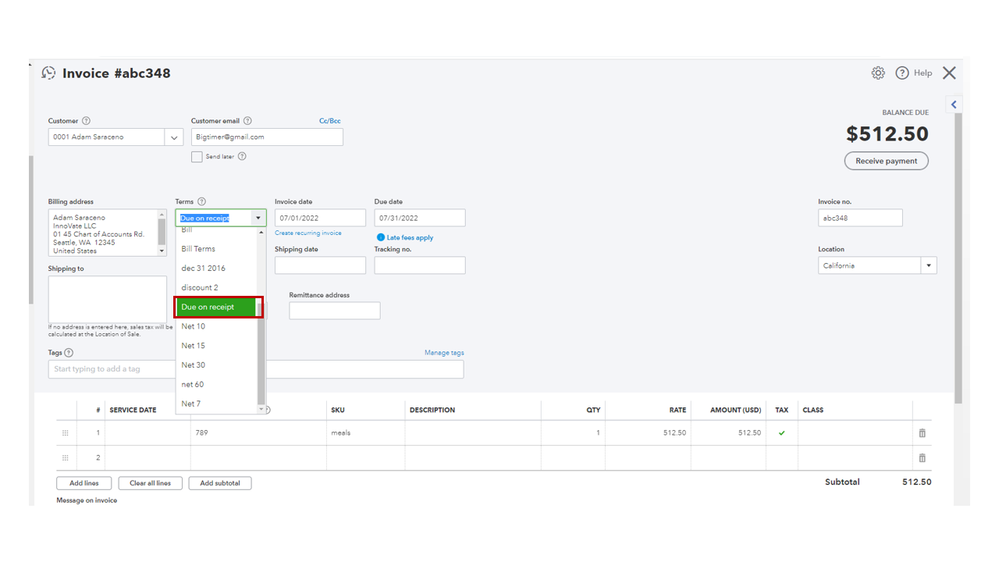The height and width of the screenshot is (562, 999).
Task: Click the billing address scroll-down arrow
Action: [x=162, y=252]
